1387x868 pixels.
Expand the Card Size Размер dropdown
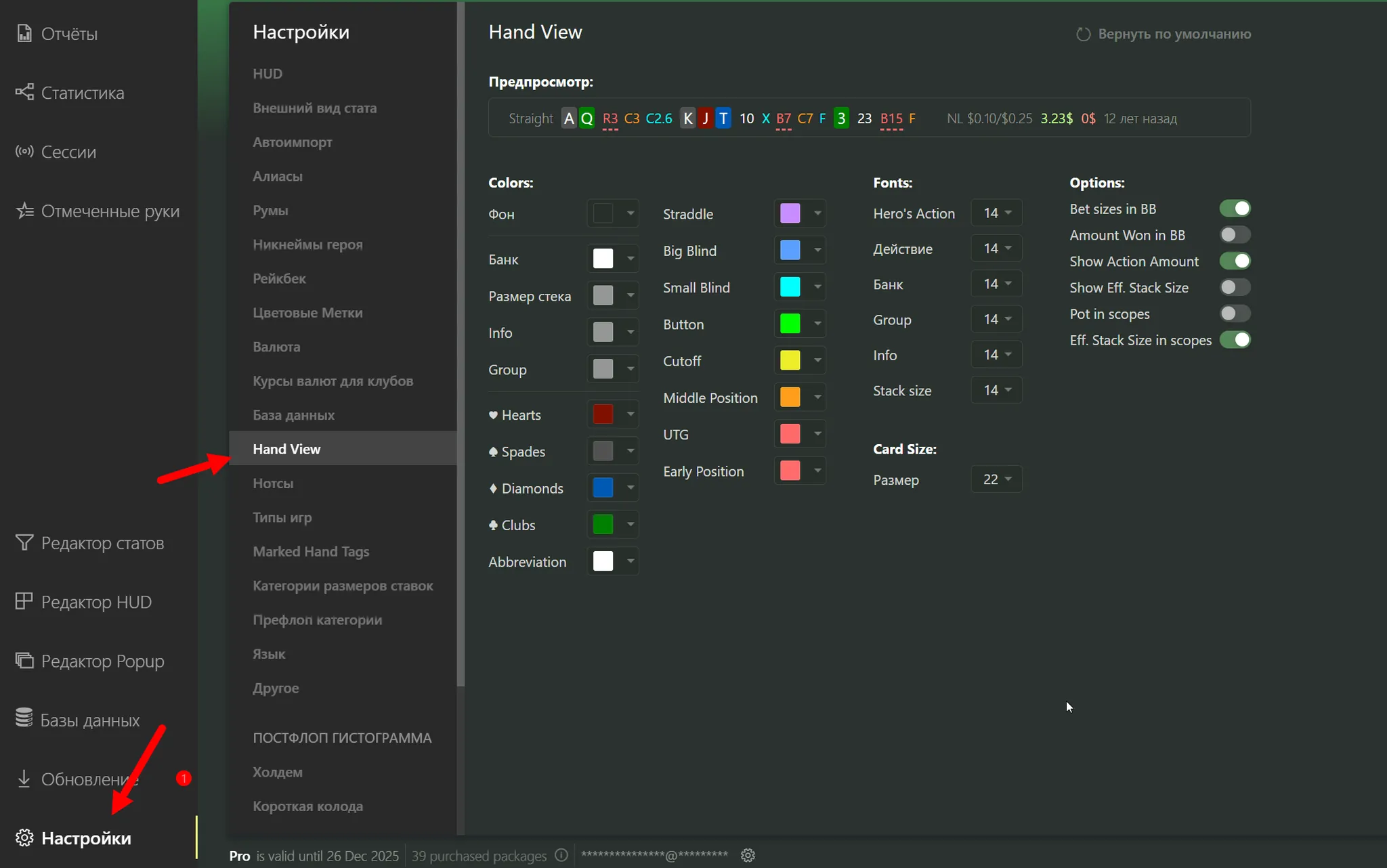[996, 479]
